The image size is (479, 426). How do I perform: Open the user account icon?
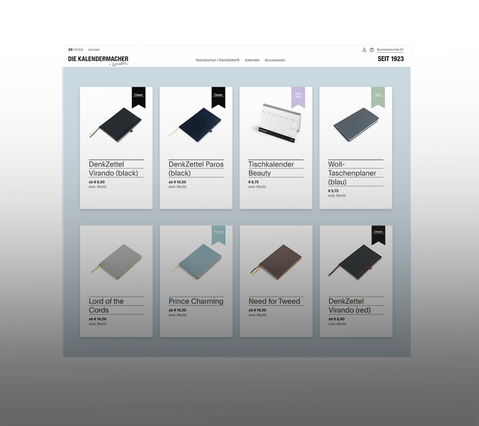[364, 50]
